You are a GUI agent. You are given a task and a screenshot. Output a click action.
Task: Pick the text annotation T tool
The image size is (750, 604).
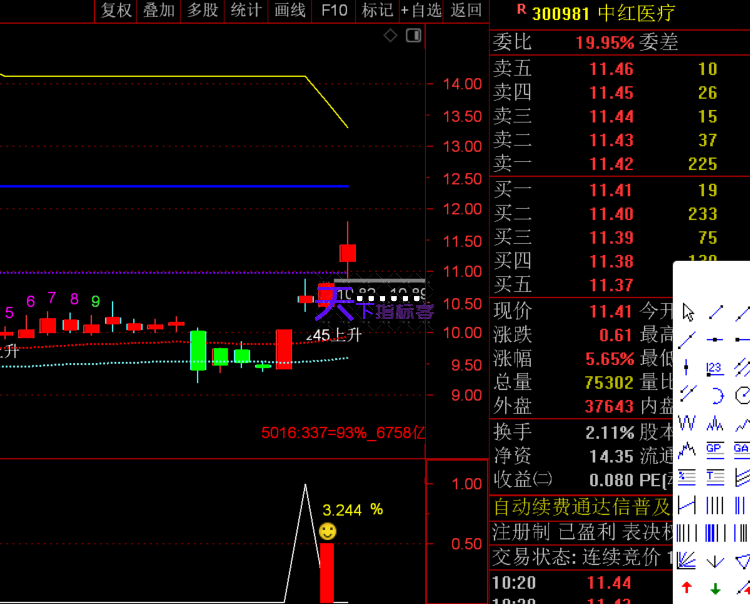715,477
